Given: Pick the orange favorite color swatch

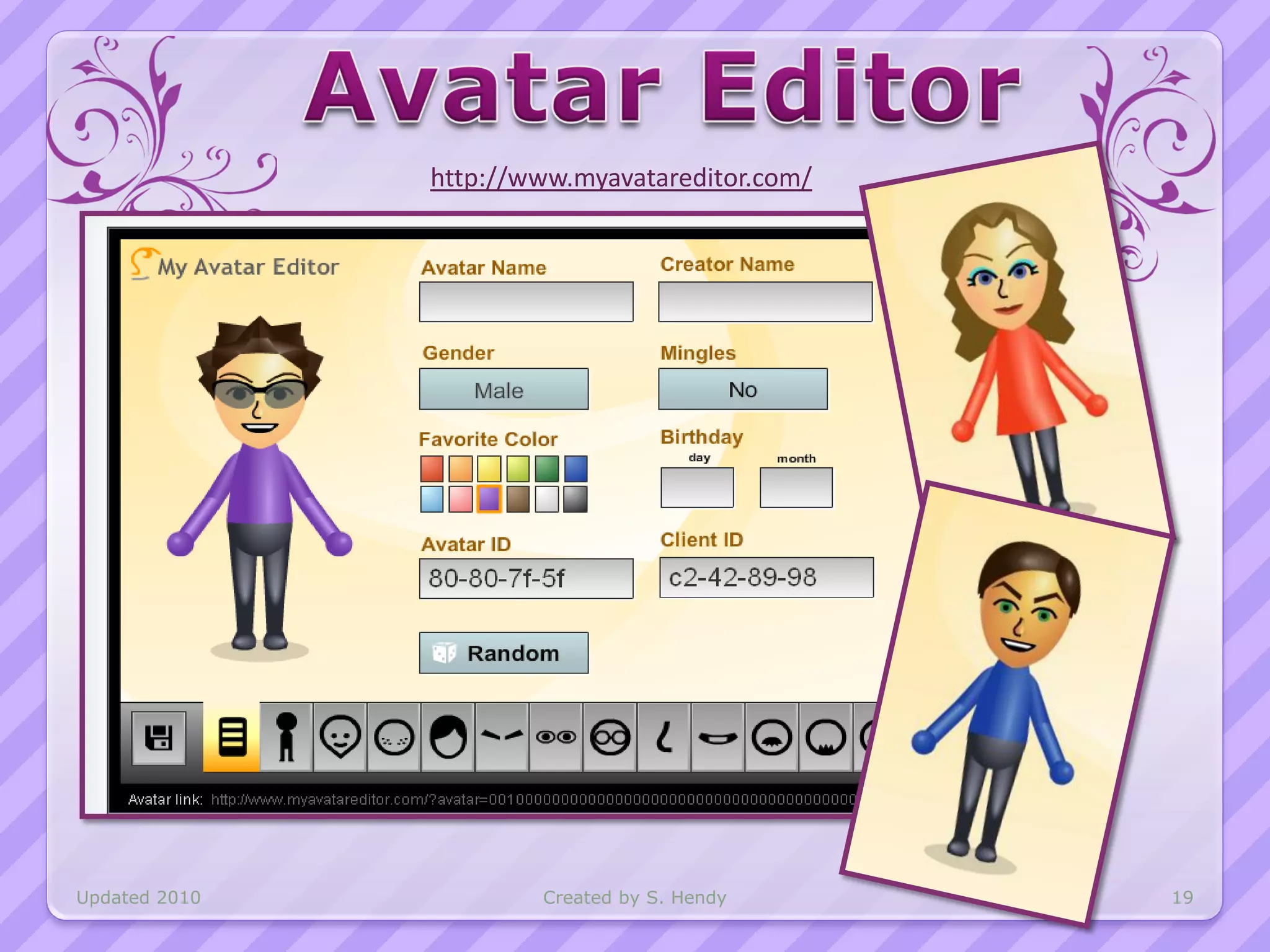Looking at the screenshot, I should coord(461,469).
